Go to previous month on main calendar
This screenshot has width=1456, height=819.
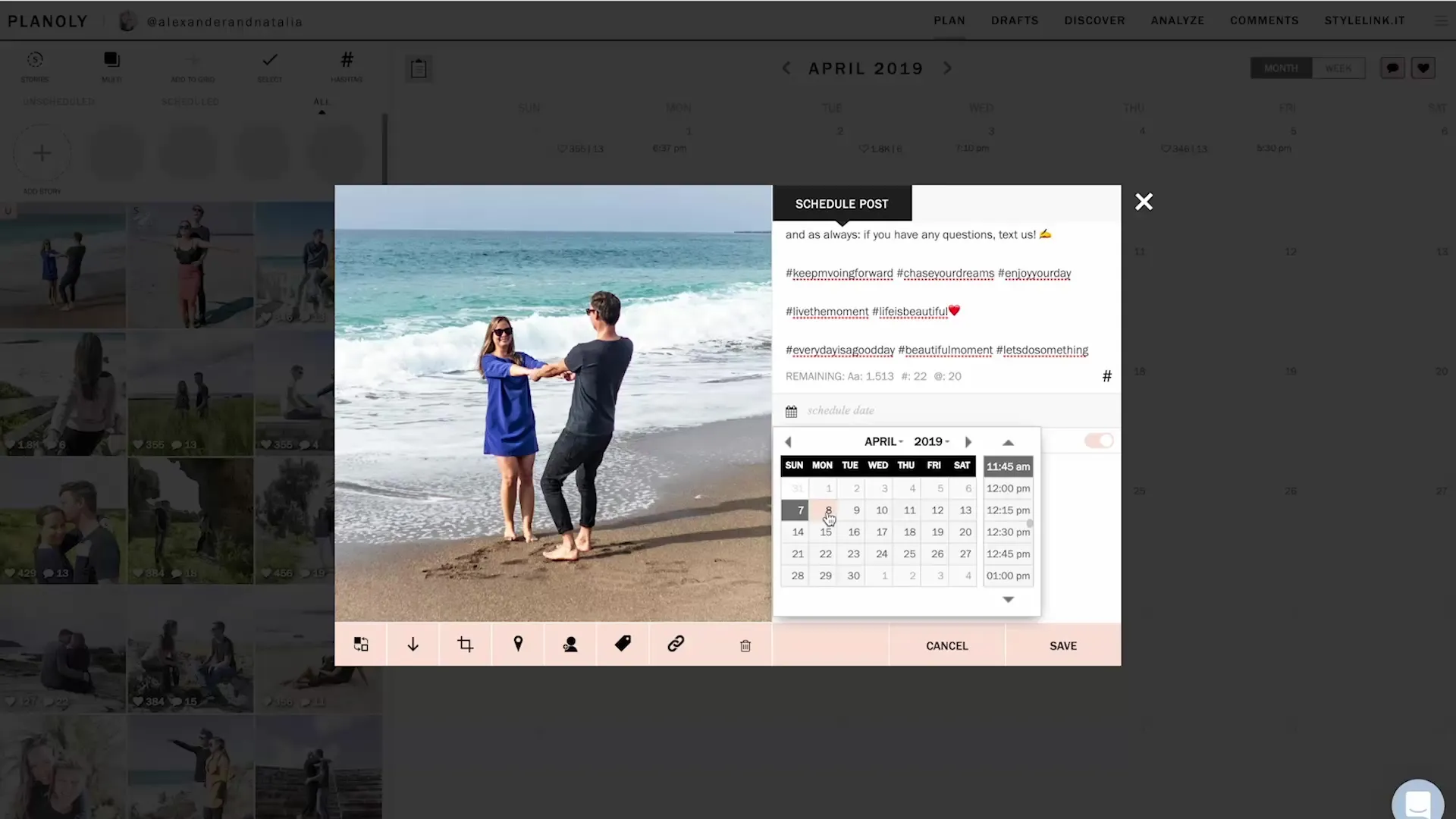[x=786, y=68]
